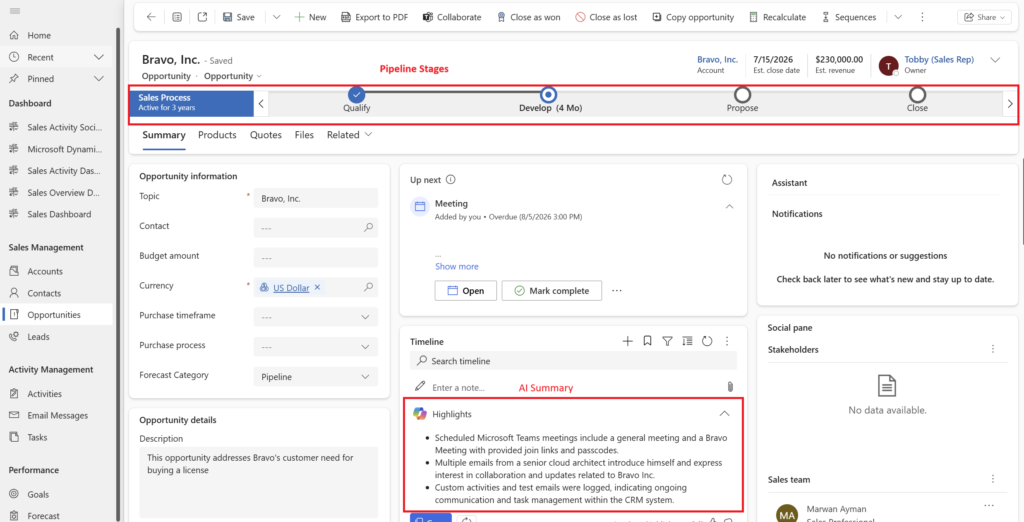Save the opportunity record
Viewport: 1024px width, 522px height.
tap(238, 17)
